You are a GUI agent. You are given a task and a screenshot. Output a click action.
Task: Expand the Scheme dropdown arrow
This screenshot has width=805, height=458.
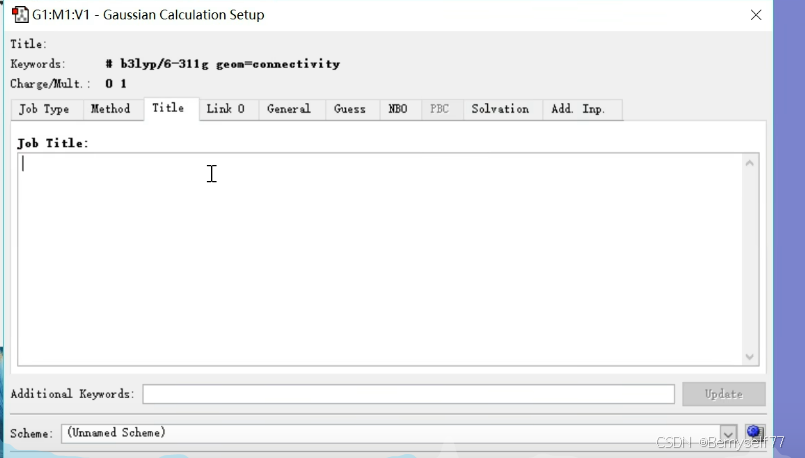(x=728, y=434)
